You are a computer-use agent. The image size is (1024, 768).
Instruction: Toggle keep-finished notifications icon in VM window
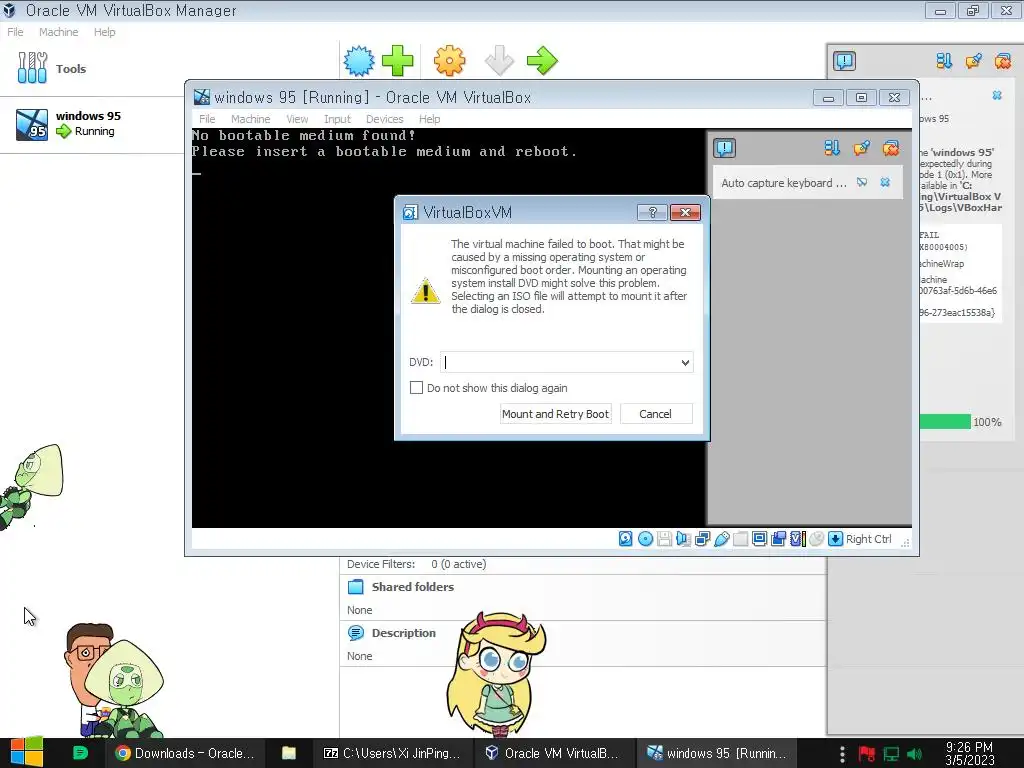[861, 148]
